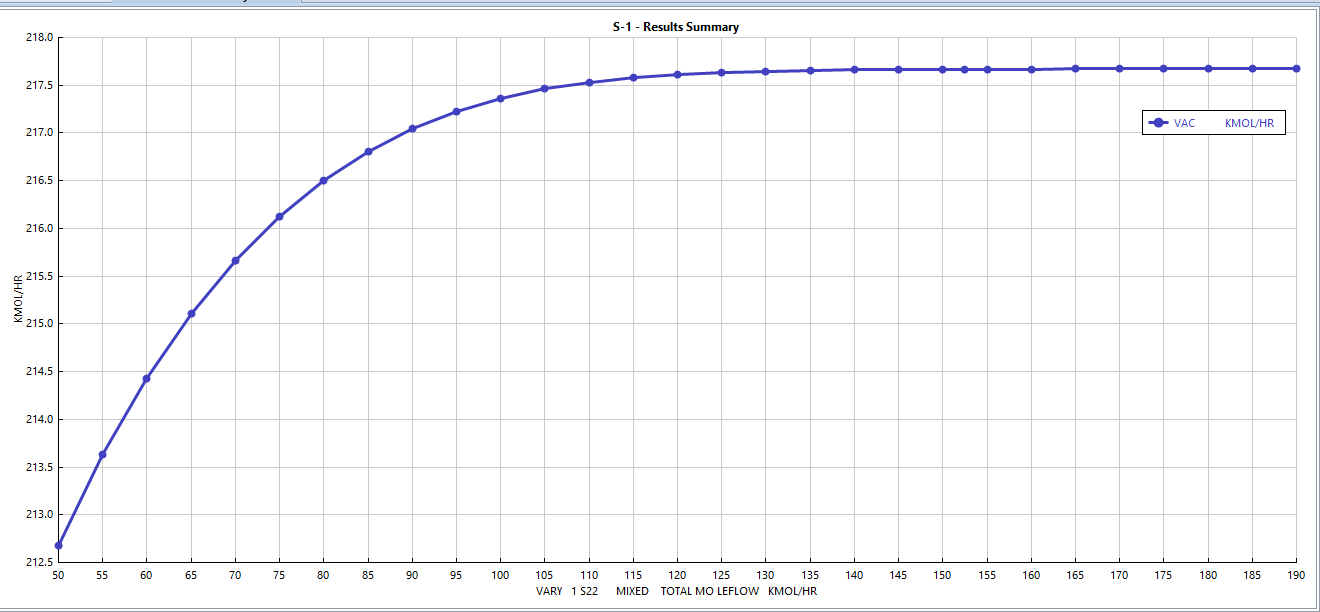Click the x-axis tick label 125

[722, 575]
